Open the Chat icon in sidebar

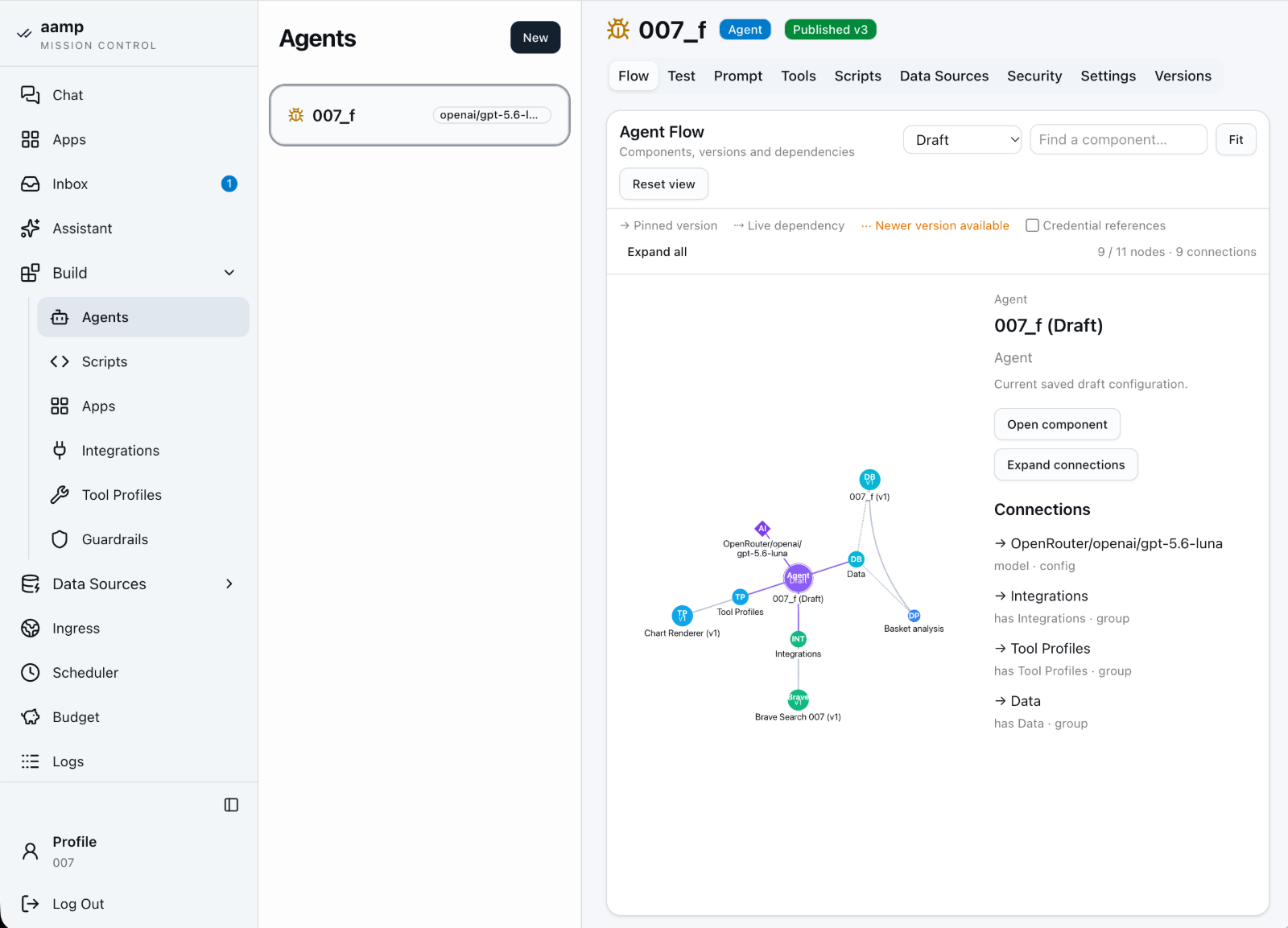[x=30, y=95]
